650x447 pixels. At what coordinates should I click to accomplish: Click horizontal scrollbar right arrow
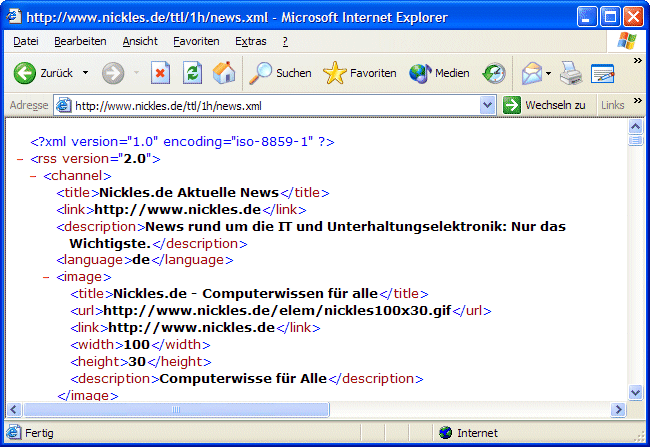618,410
